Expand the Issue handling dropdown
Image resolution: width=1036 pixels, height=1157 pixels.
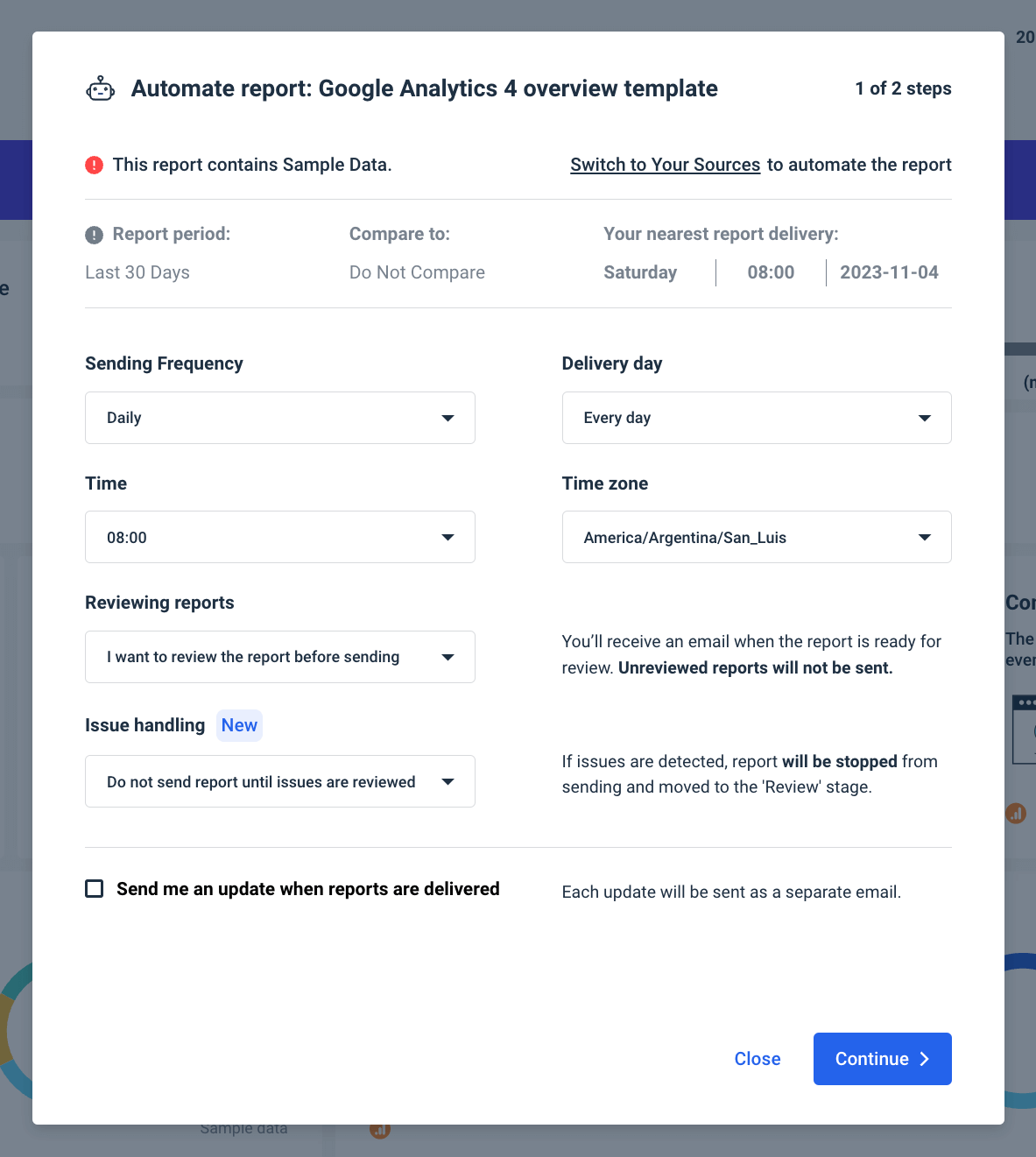tap(279, 781)
